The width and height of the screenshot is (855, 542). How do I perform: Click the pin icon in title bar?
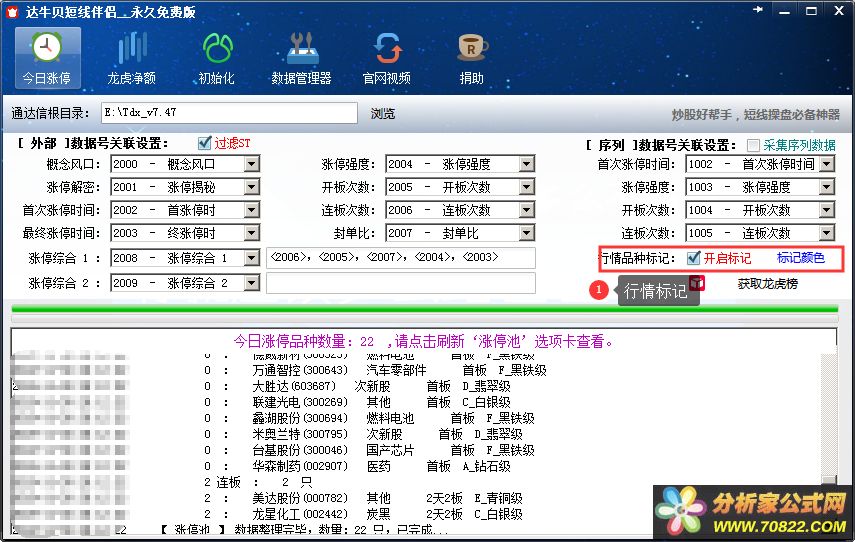pos(758,10)
